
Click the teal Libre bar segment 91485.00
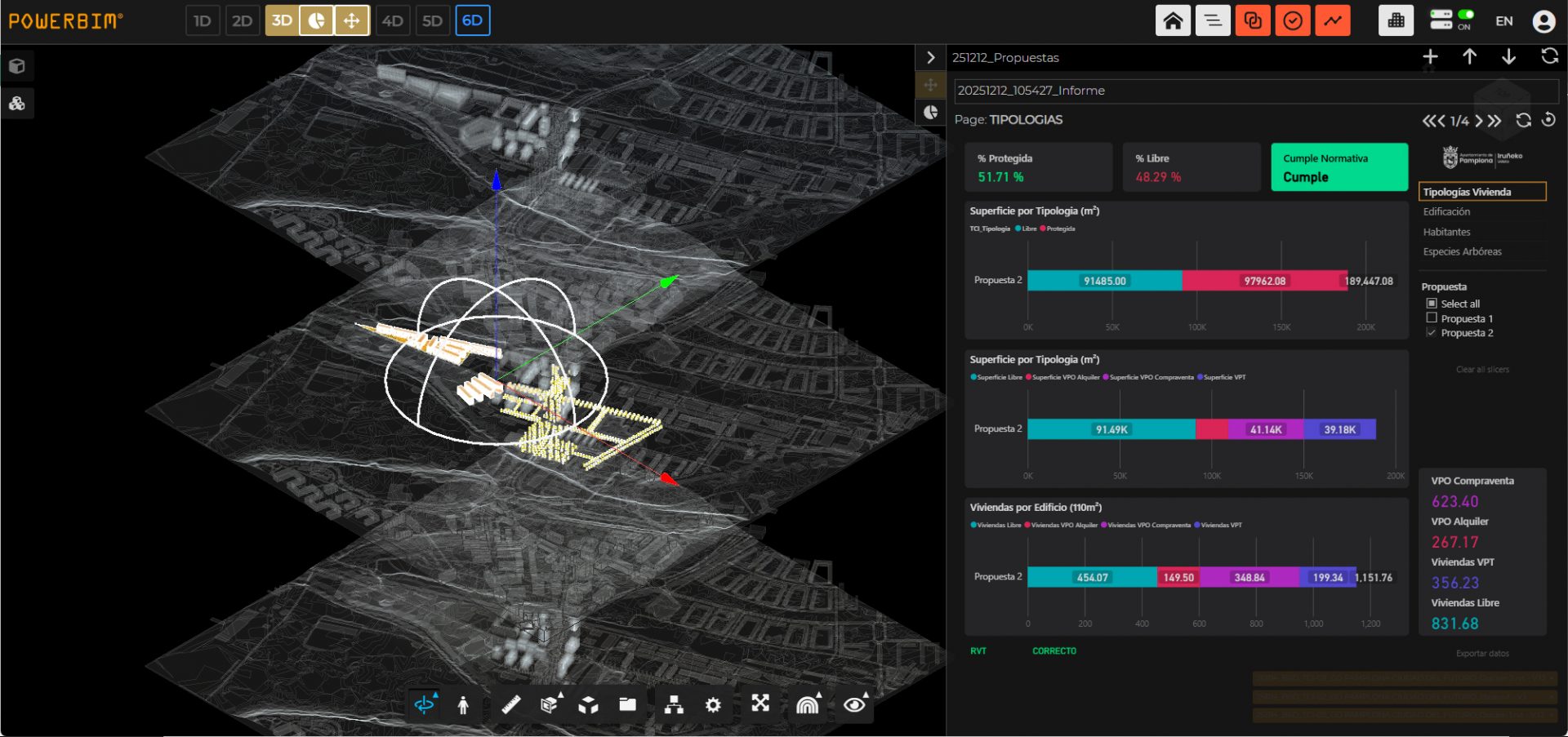click(x=1104, y=281)
